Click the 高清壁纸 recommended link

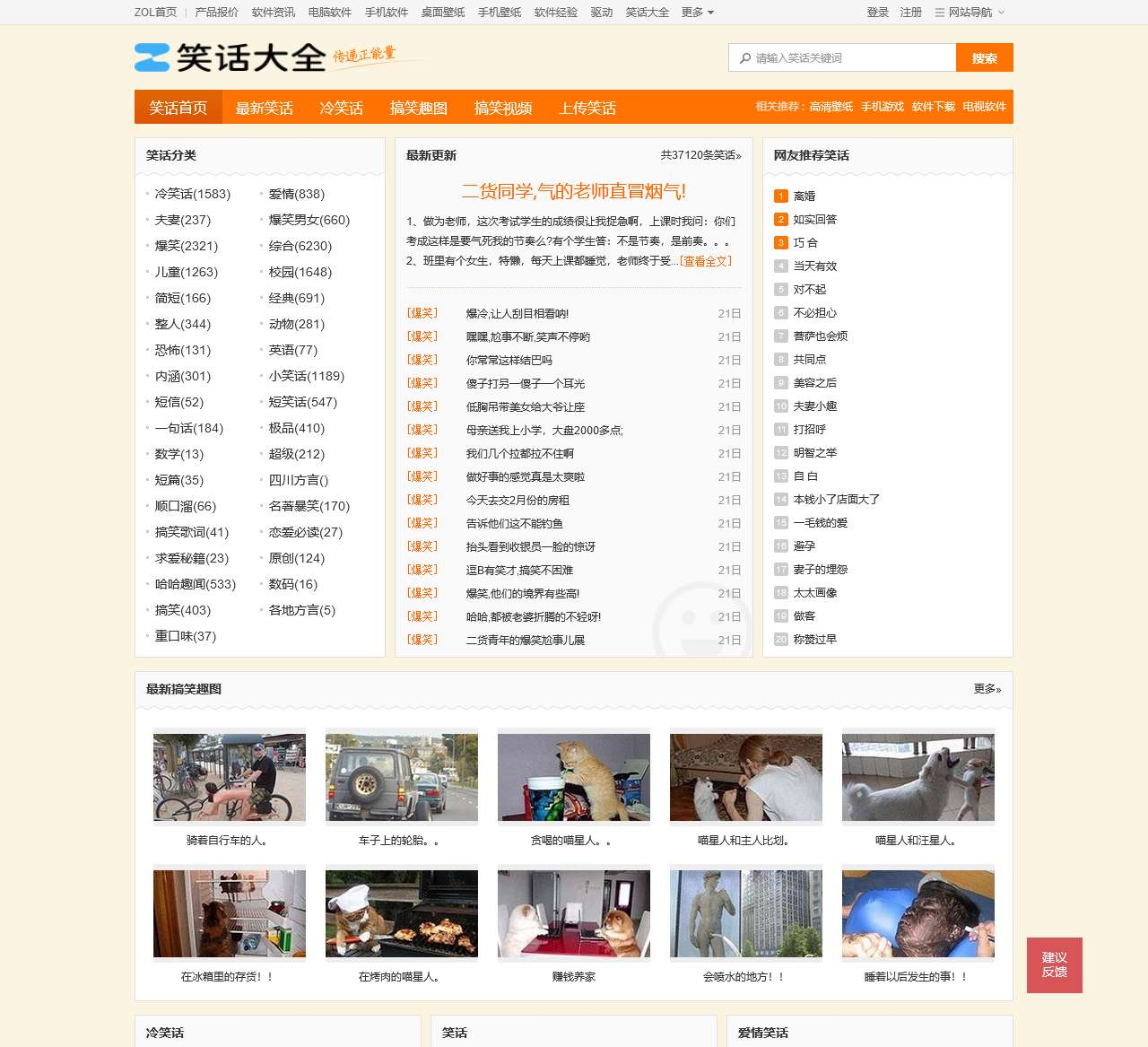click(x=831, y=107)
